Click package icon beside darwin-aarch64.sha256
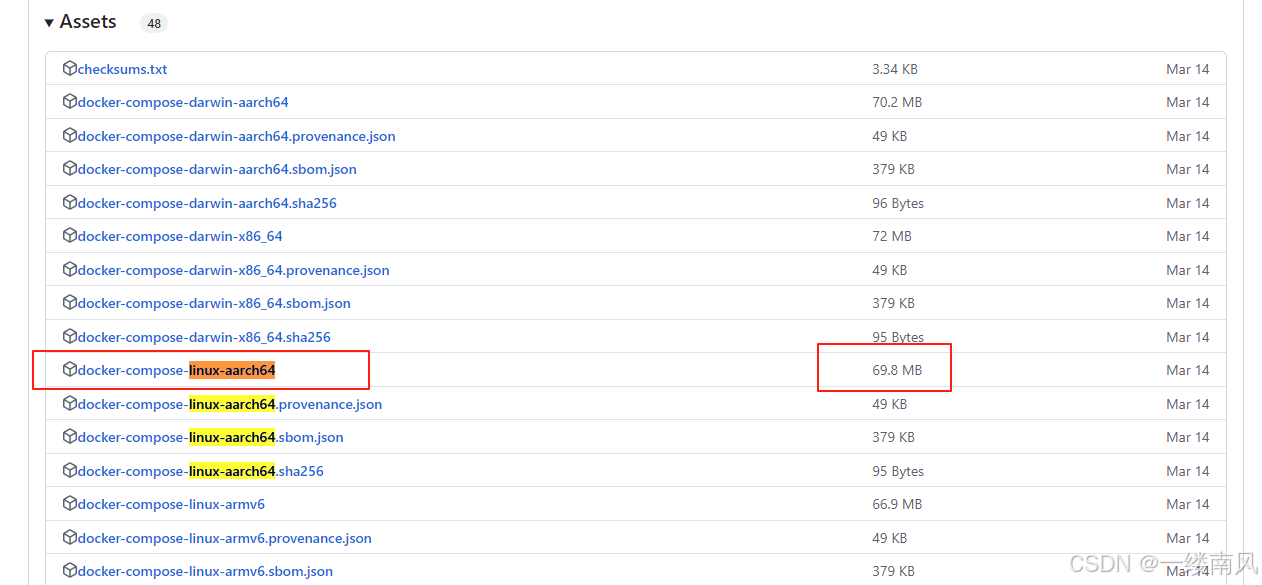1262x585 pixels. [x=70, y=202]
